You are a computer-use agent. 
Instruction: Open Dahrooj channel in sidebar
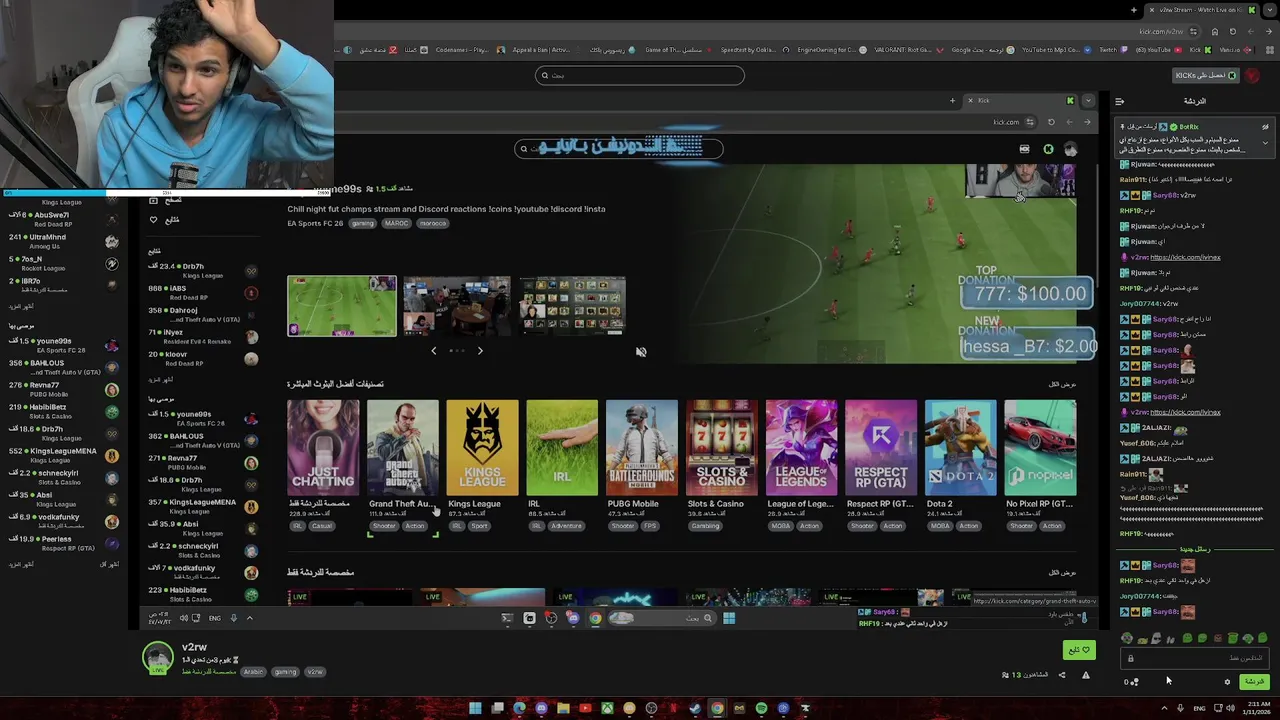point(203,314)
